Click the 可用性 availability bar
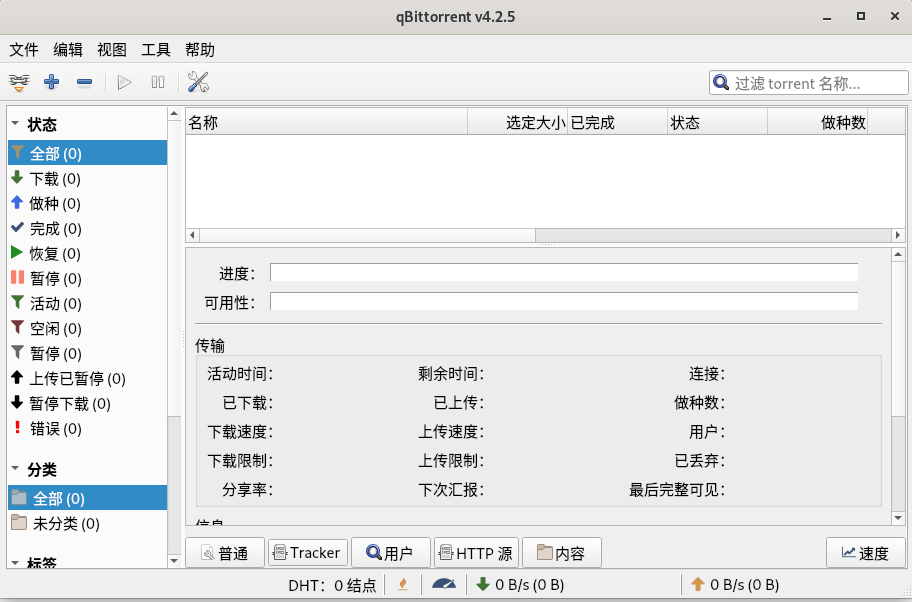 pyautogui.click(x=564, y=301)
